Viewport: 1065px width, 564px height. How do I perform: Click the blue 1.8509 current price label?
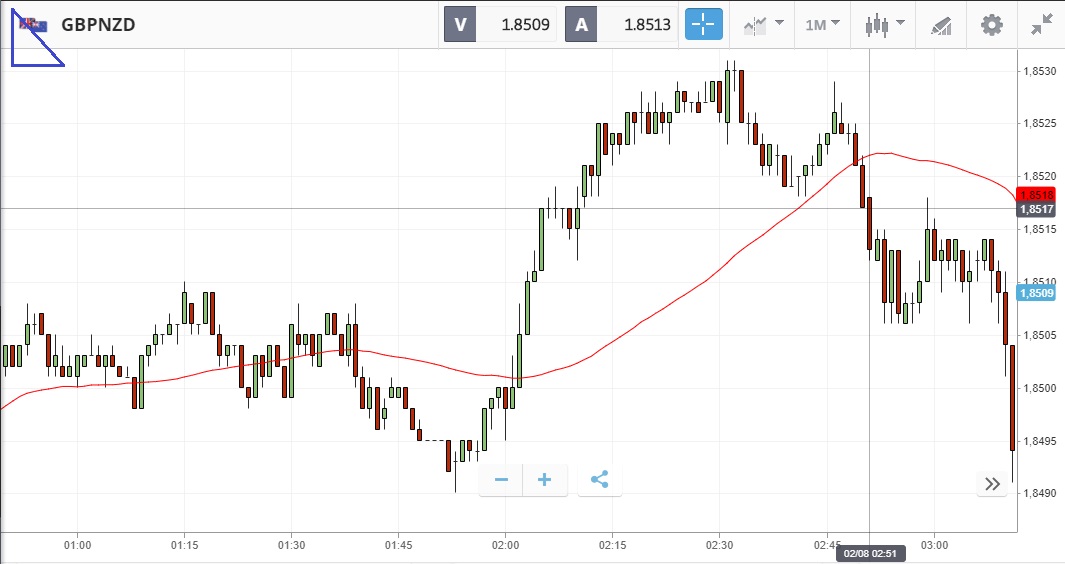(x=1035, y=293)
